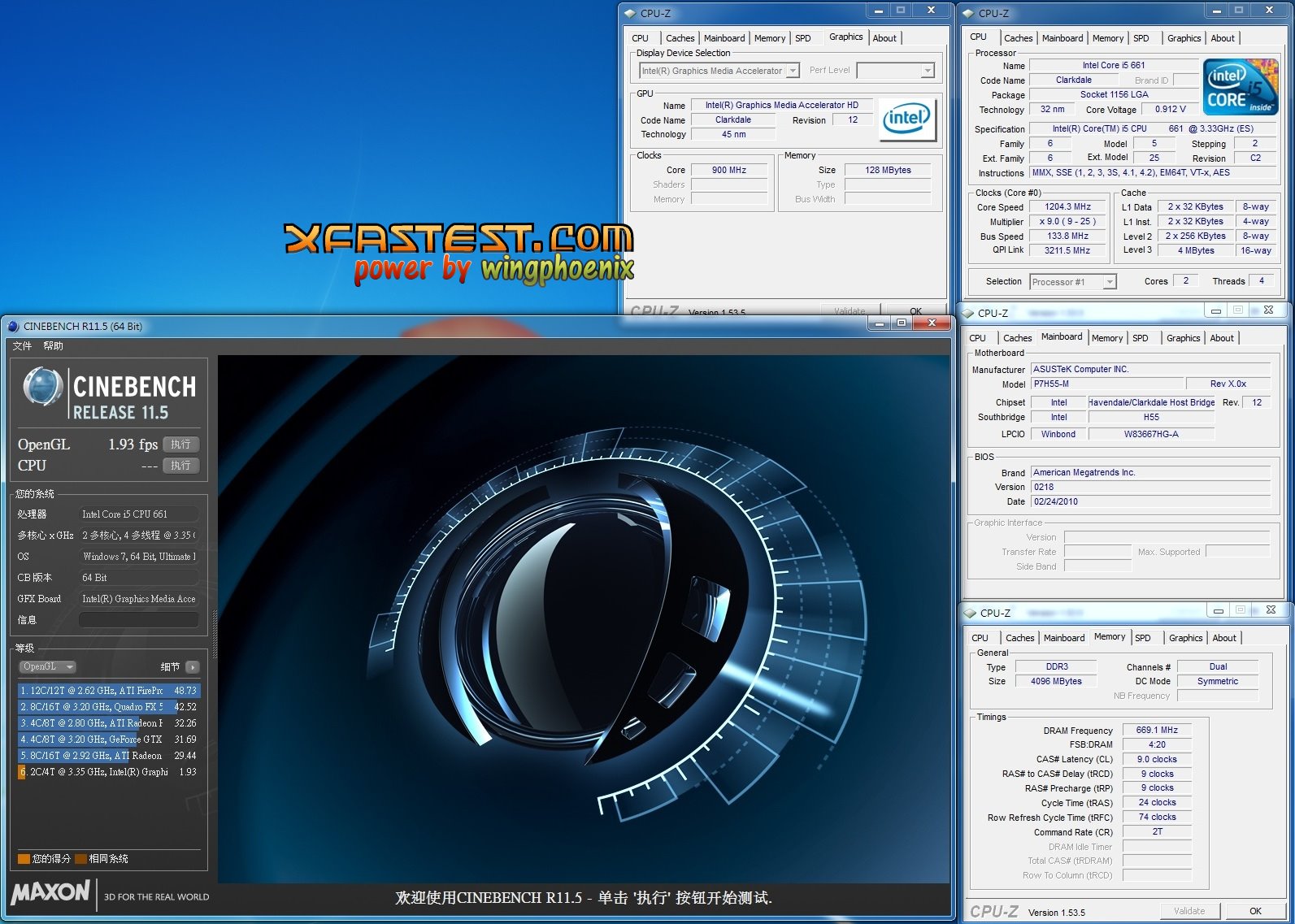Click the DRAM Frequency value 669.1 MHz
Image resolution: width=1295 pixels, height=924 pixels.
pyautogui.click(x=1157, y=731)
